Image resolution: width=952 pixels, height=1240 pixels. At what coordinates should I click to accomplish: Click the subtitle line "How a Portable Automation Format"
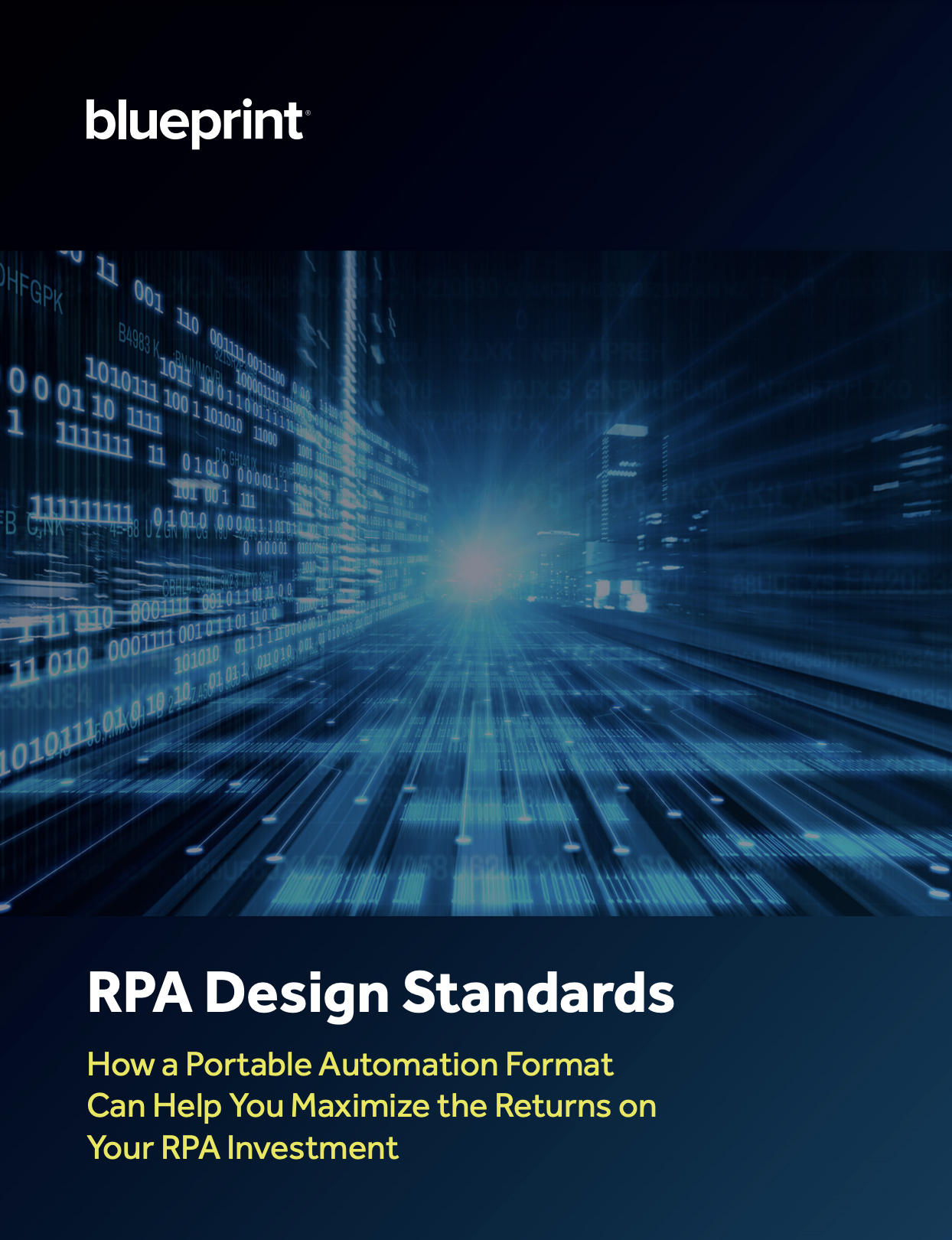(x=350, y=1065)
